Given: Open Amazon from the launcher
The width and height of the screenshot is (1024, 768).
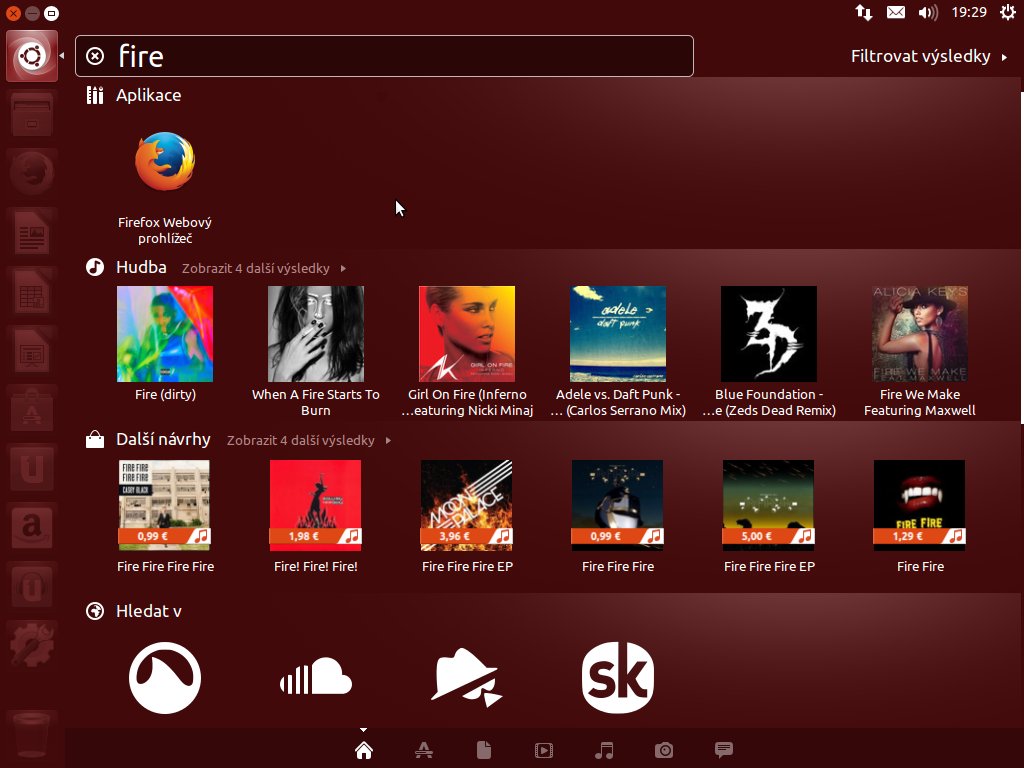Looking at the screenshot, I should (32, 525).
